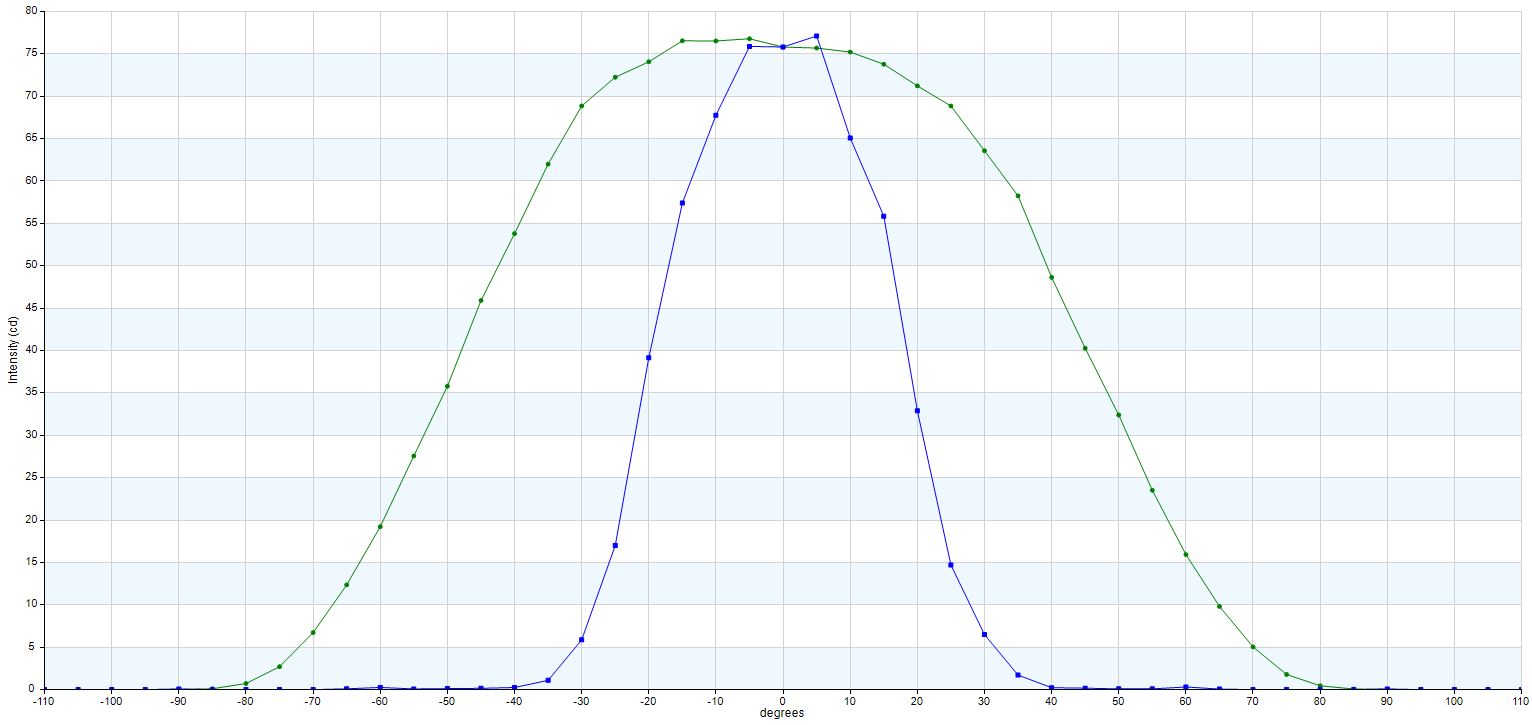Screen dimensions: 1532x725
Task: Click the 0 tick label on the x-axis
Action: [x=782, y=702]
